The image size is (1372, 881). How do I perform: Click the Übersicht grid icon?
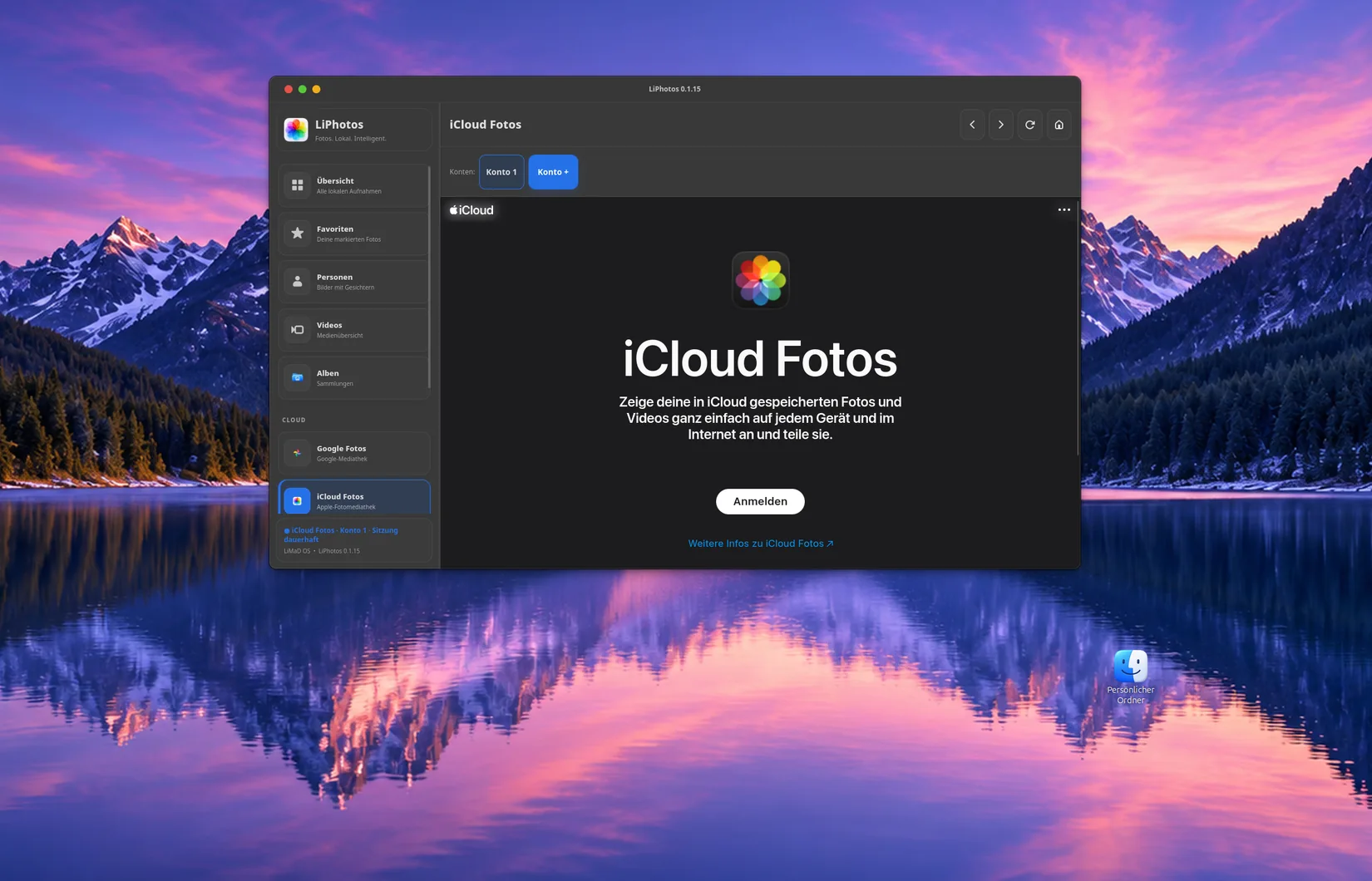(x=297, y=185)
